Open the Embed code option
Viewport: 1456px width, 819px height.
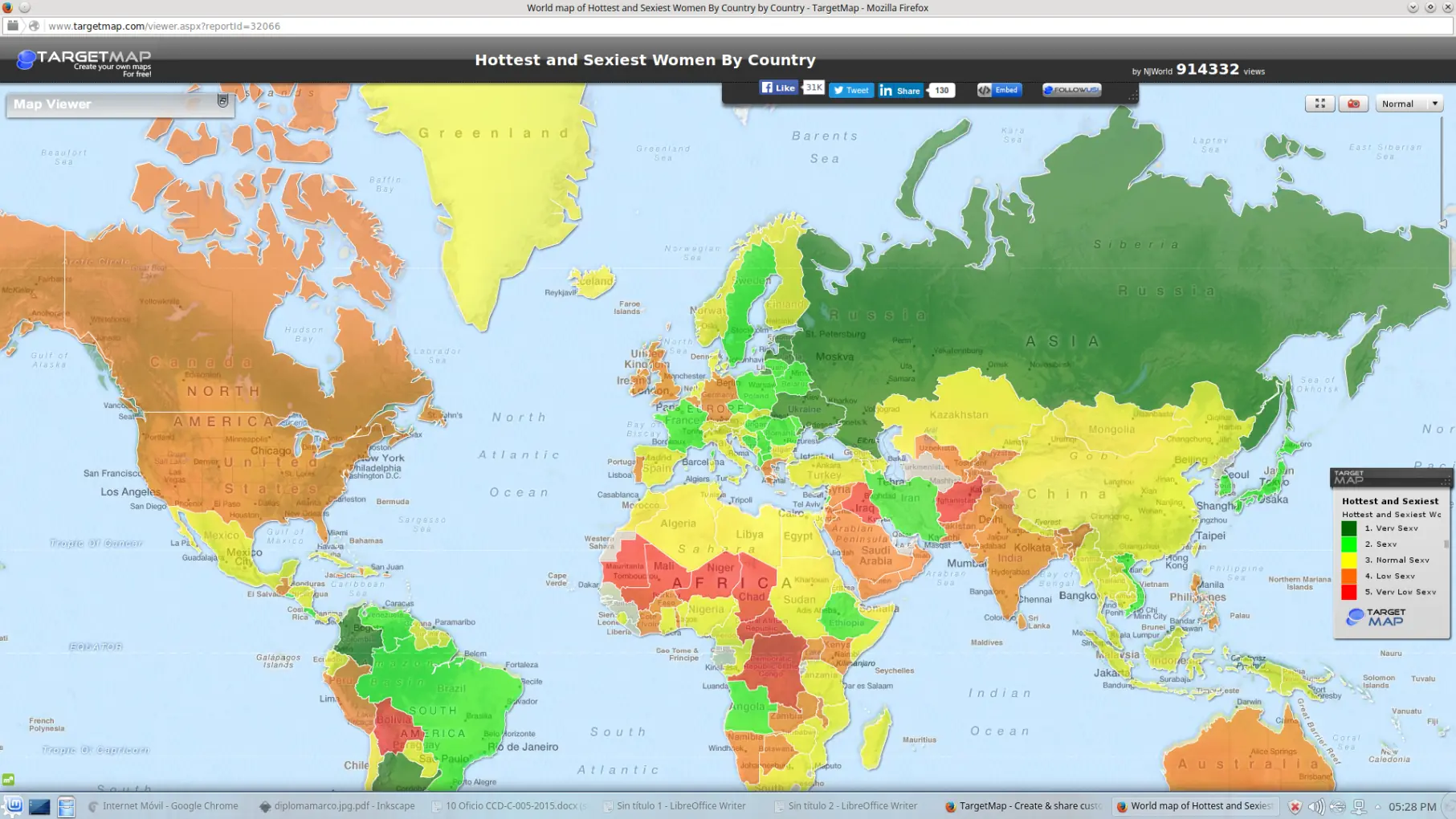click(998, 90)
